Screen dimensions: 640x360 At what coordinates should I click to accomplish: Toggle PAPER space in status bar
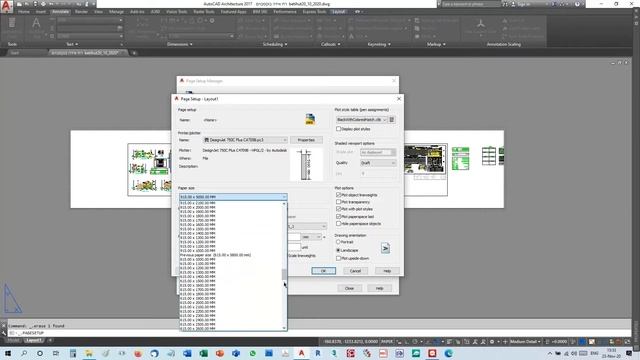[x=387, y=341]
